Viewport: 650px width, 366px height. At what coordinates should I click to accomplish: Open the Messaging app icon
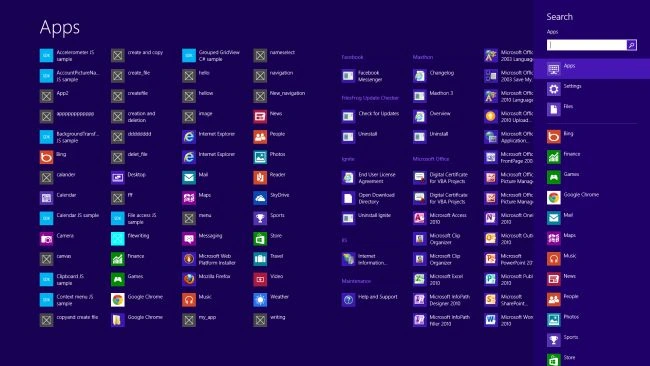(189, 239)
